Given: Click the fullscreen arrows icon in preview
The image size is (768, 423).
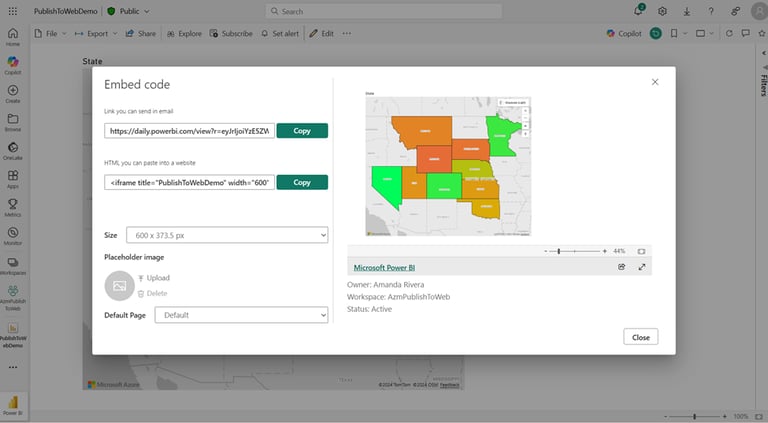Looking at the screenshot, I should [x=642, y=267].
